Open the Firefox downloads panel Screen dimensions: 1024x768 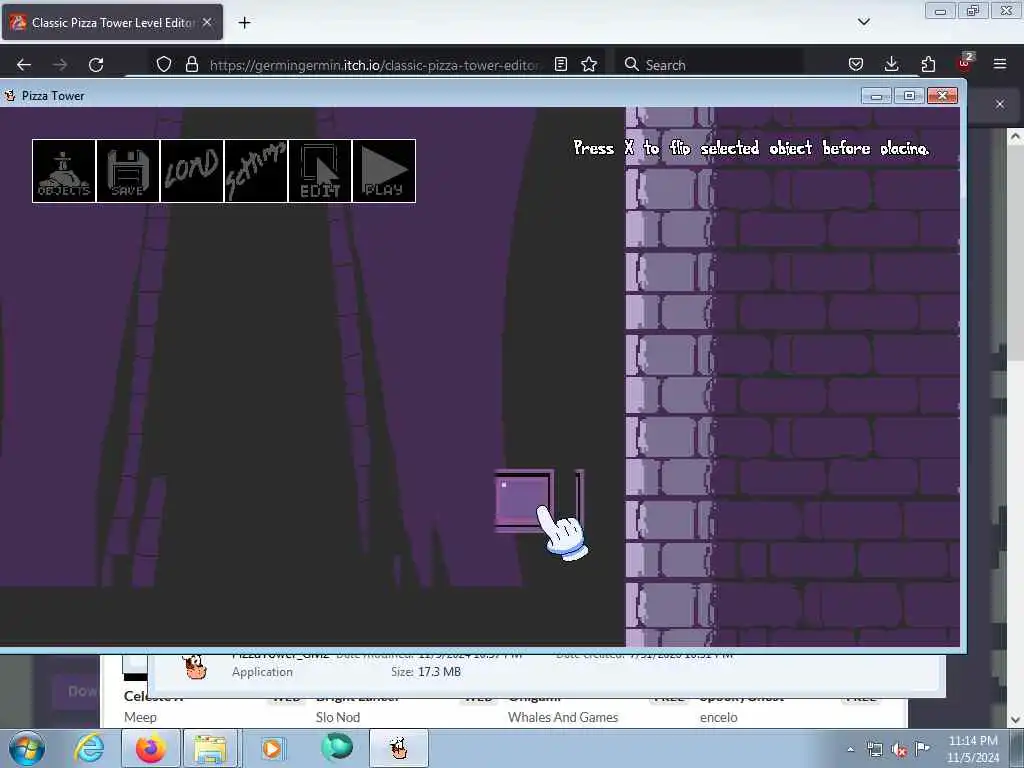[891, 64]
